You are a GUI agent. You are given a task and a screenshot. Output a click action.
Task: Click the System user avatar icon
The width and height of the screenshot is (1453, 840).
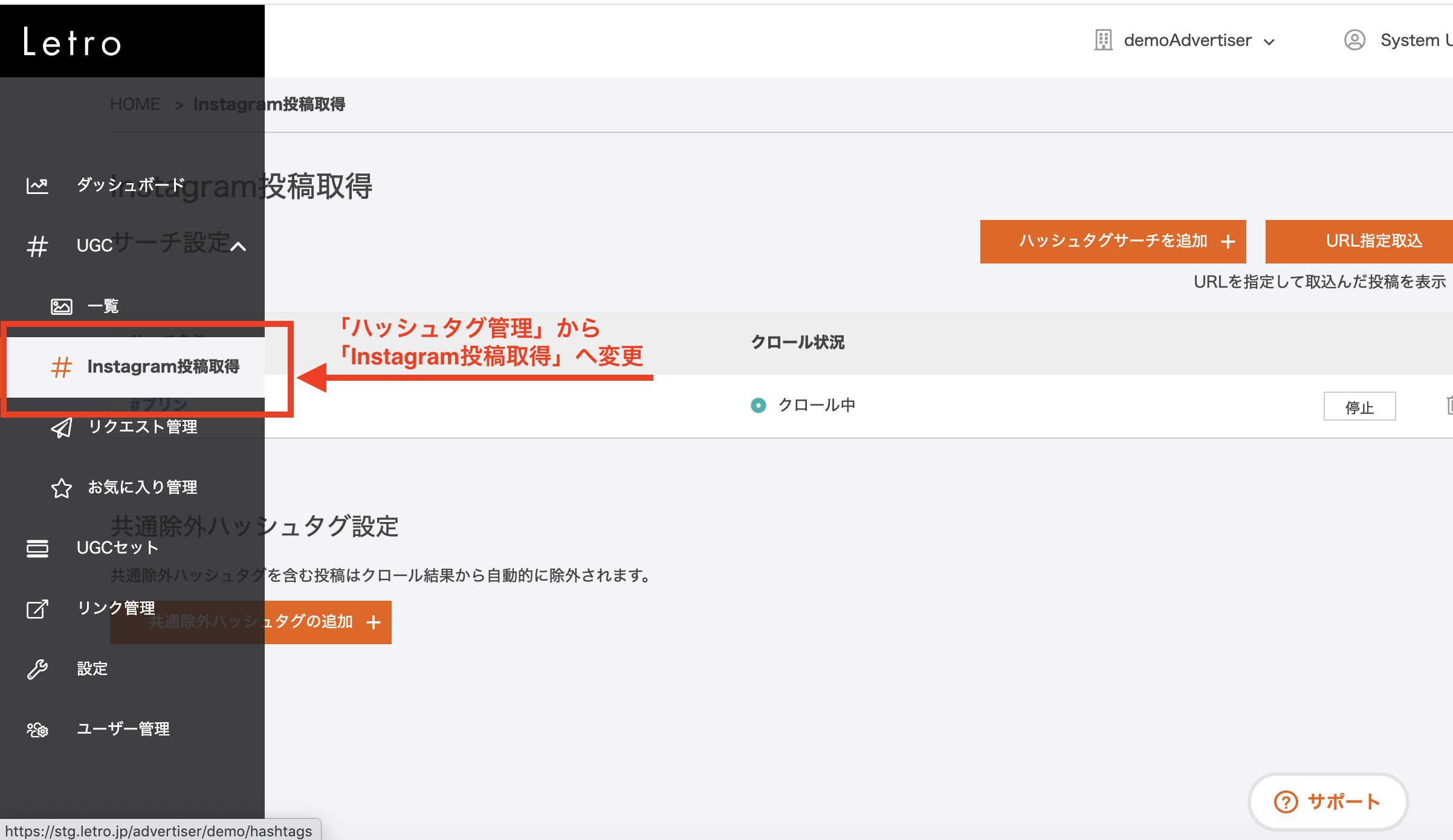(x=1354, y=40)
